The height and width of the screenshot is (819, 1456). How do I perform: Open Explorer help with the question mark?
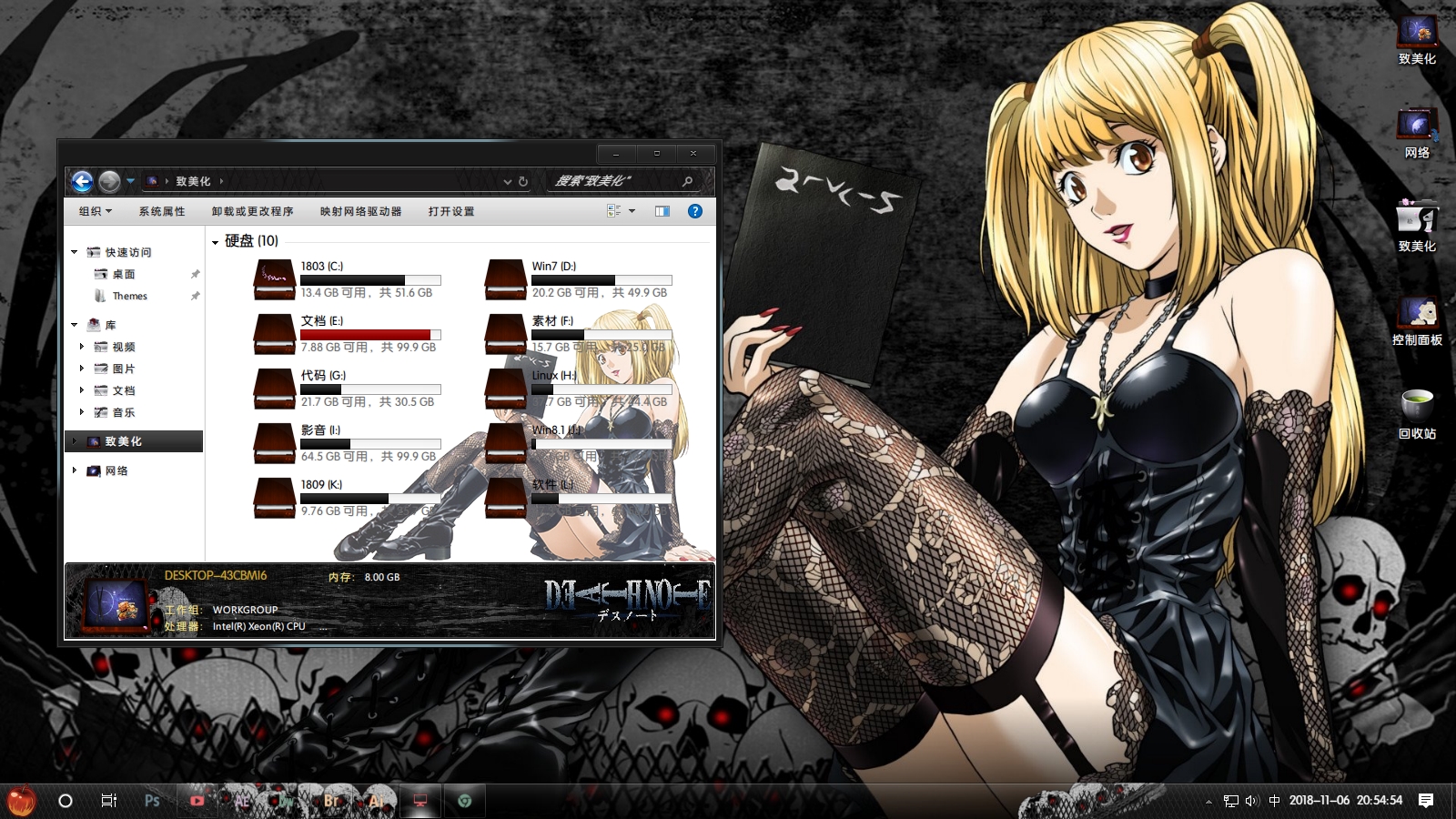(x=695, y=211)
